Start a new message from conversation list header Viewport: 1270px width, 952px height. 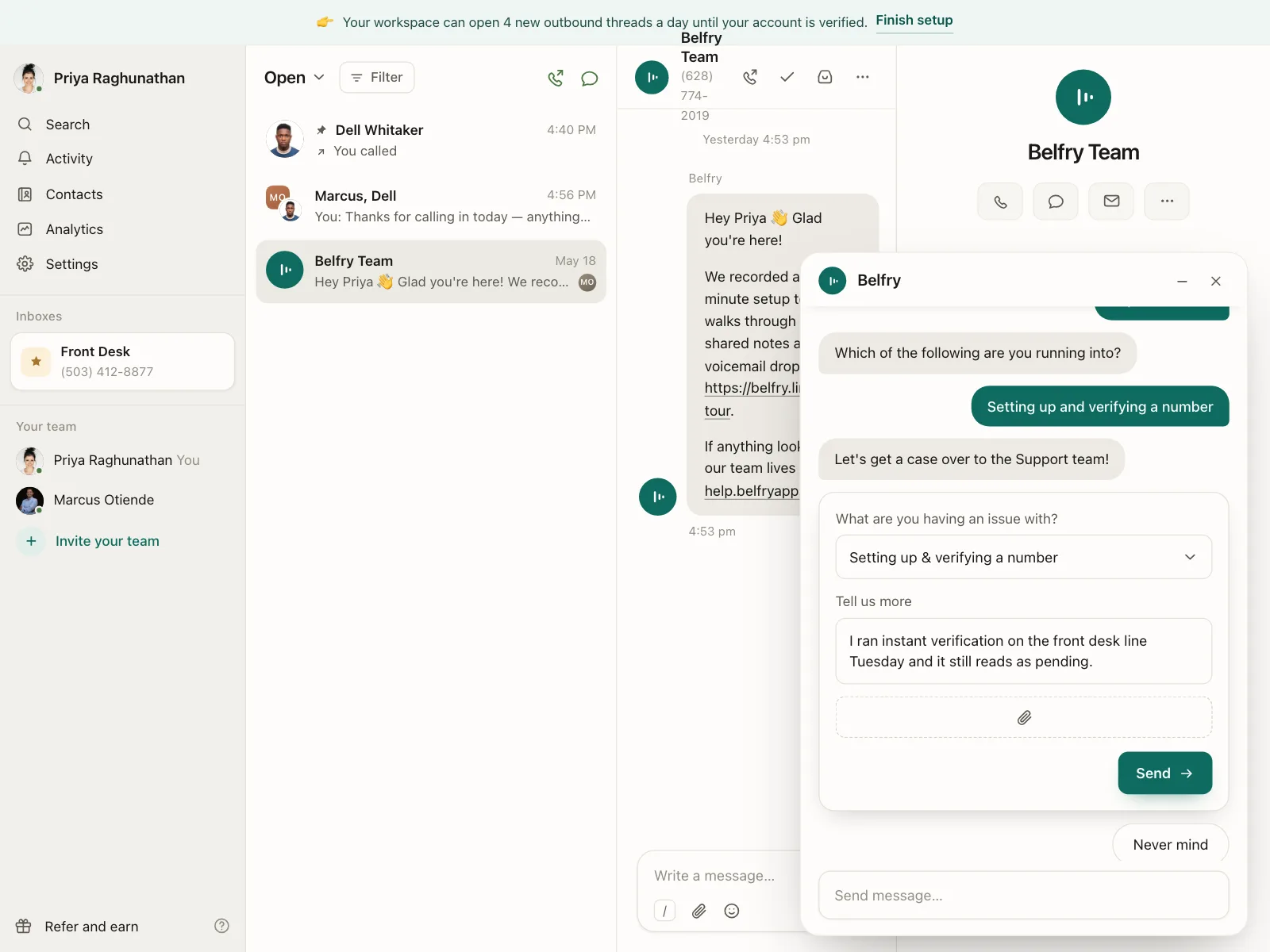[589, 78]
